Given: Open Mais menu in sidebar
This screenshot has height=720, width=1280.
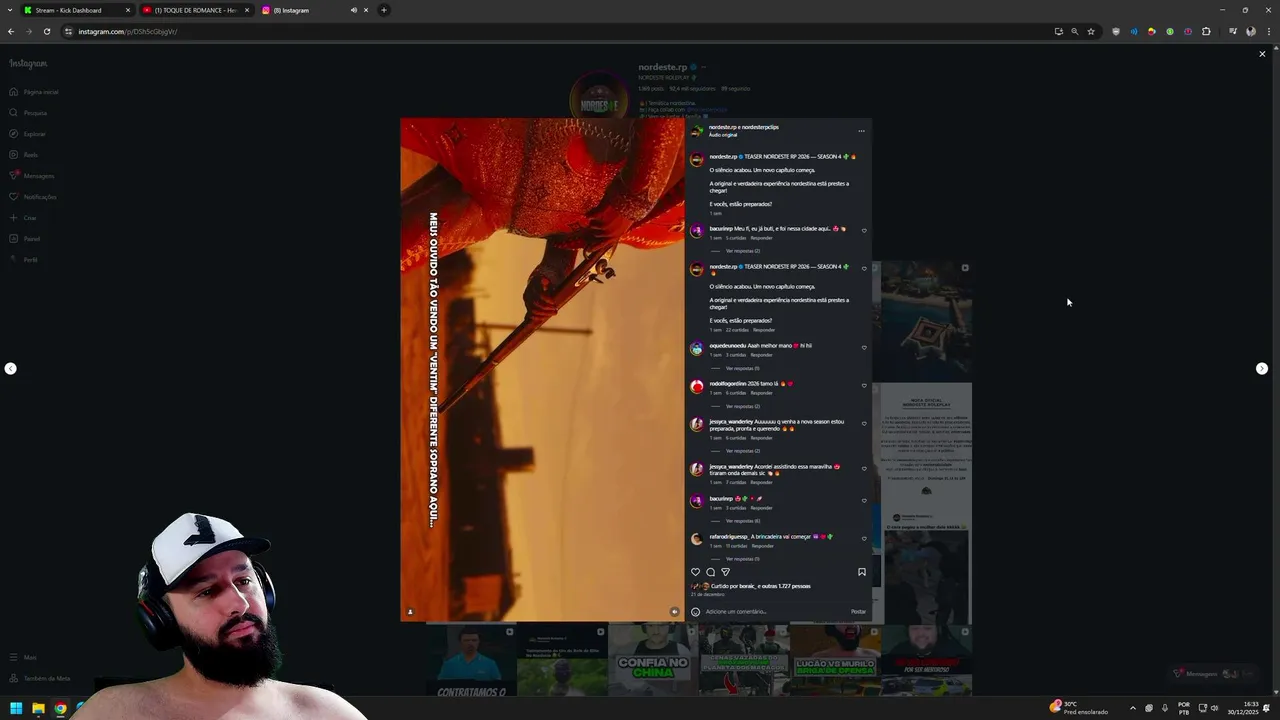Looking at the screenshot, I should (23, 657).
